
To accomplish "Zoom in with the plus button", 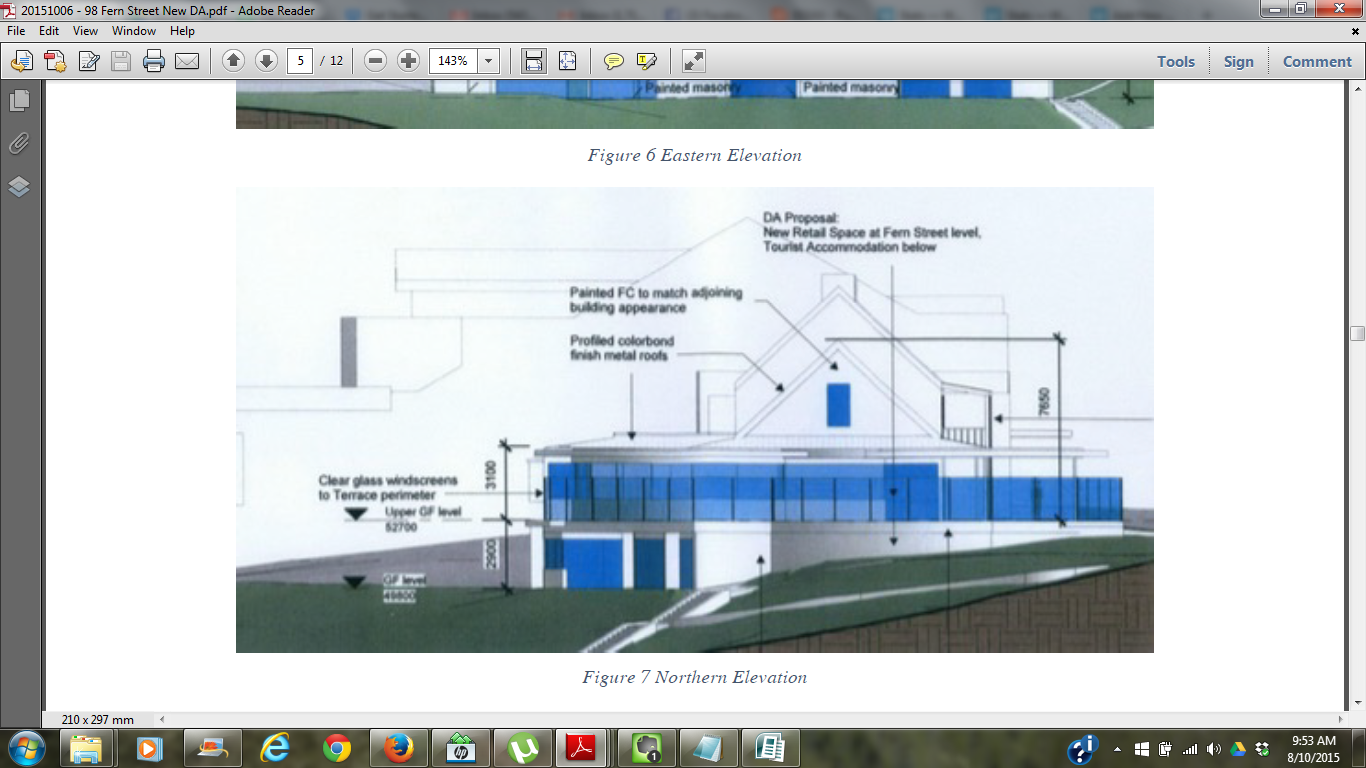I will pyautogui.click(x=408, y=61).
